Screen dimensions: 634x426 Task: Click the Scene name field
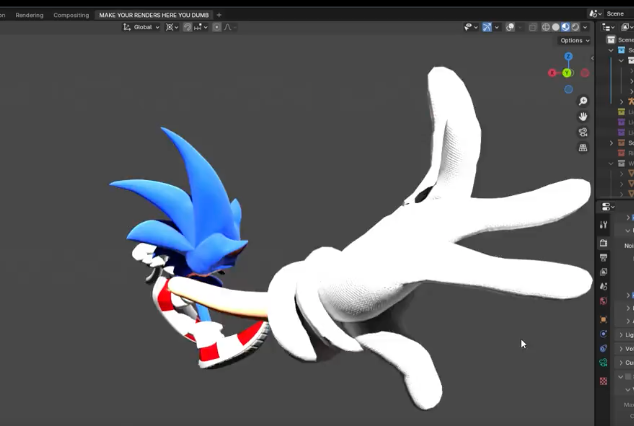(619, 14)
